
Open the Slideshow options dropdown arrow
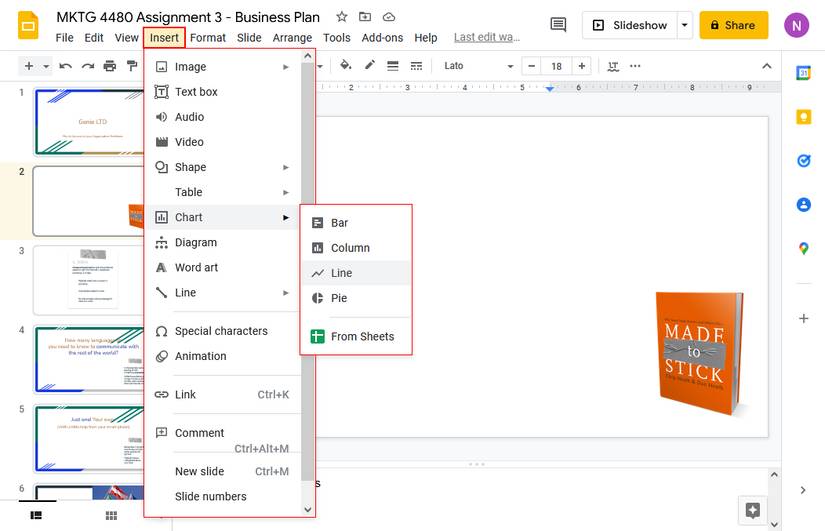[x=685, y=25]
